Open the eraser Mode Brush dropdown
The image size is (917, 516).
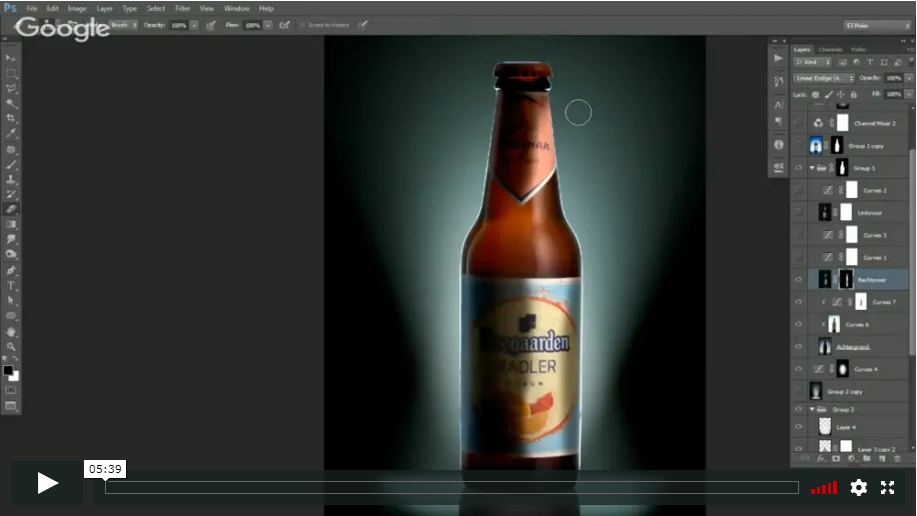123,25
